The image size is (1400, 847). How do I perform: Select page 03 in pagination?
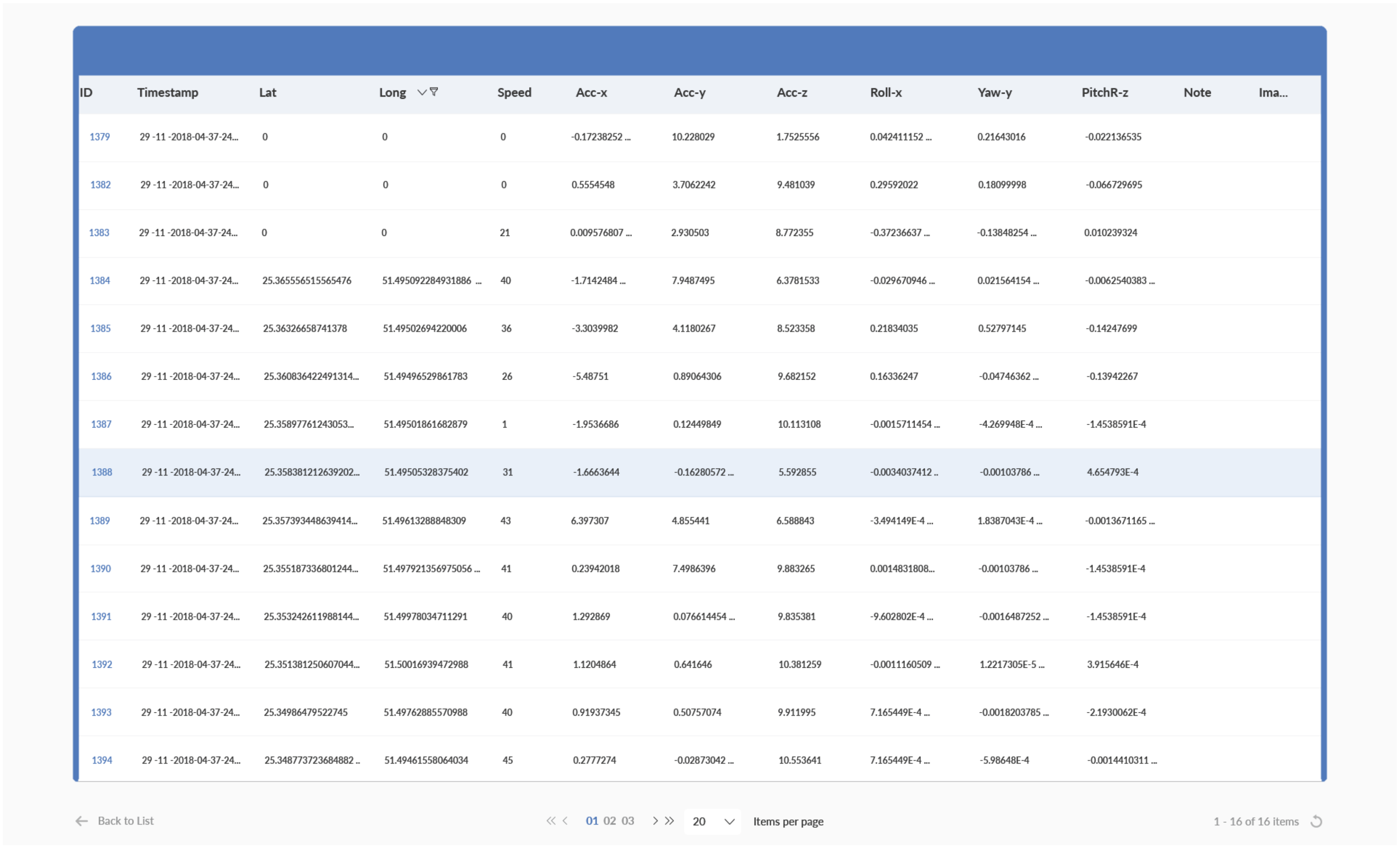(x=627, y=821)
